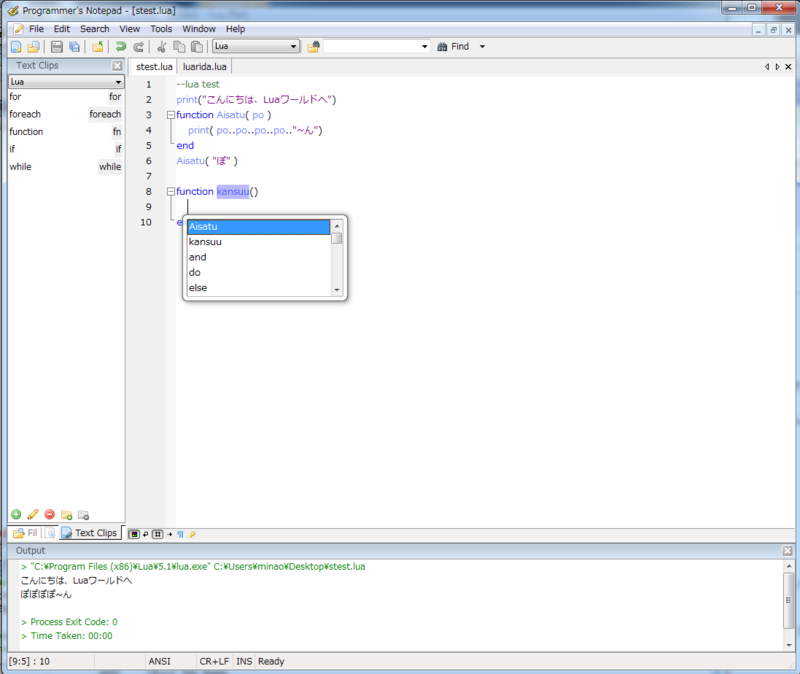This screenshot has height=674, width=800.
Task: Toggle line numbers grid button
Action: pos(158,534)
